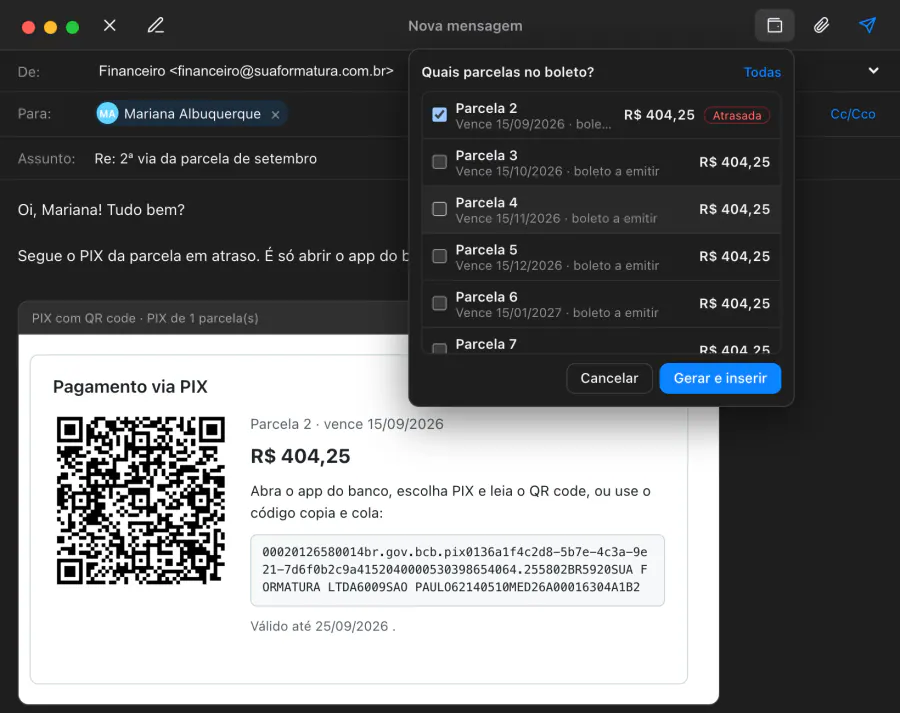Attach a file with the paperclip icon
900x713 pixels.
click(x=821, y=25)
